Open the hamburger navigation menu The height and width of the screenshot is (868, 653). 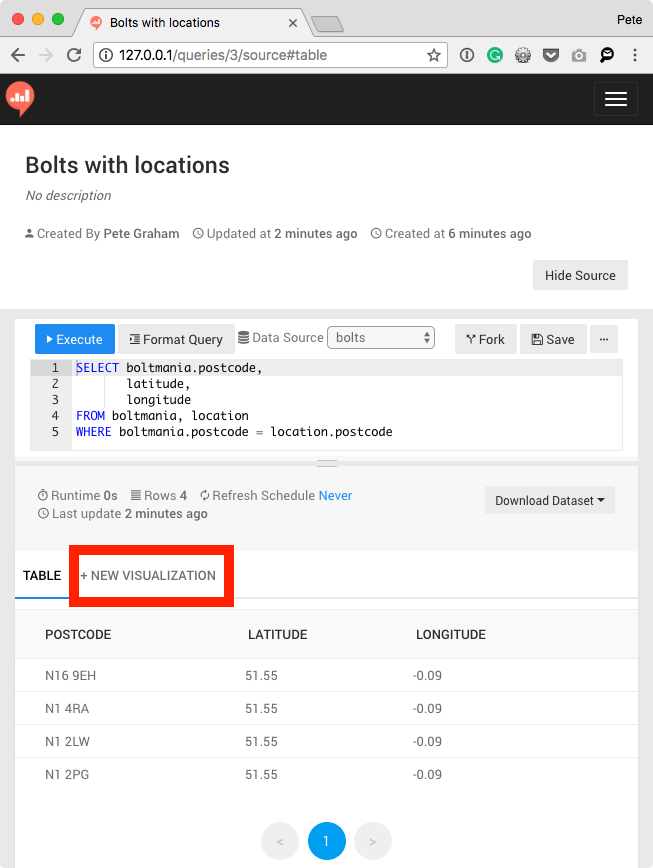[615, 99]
